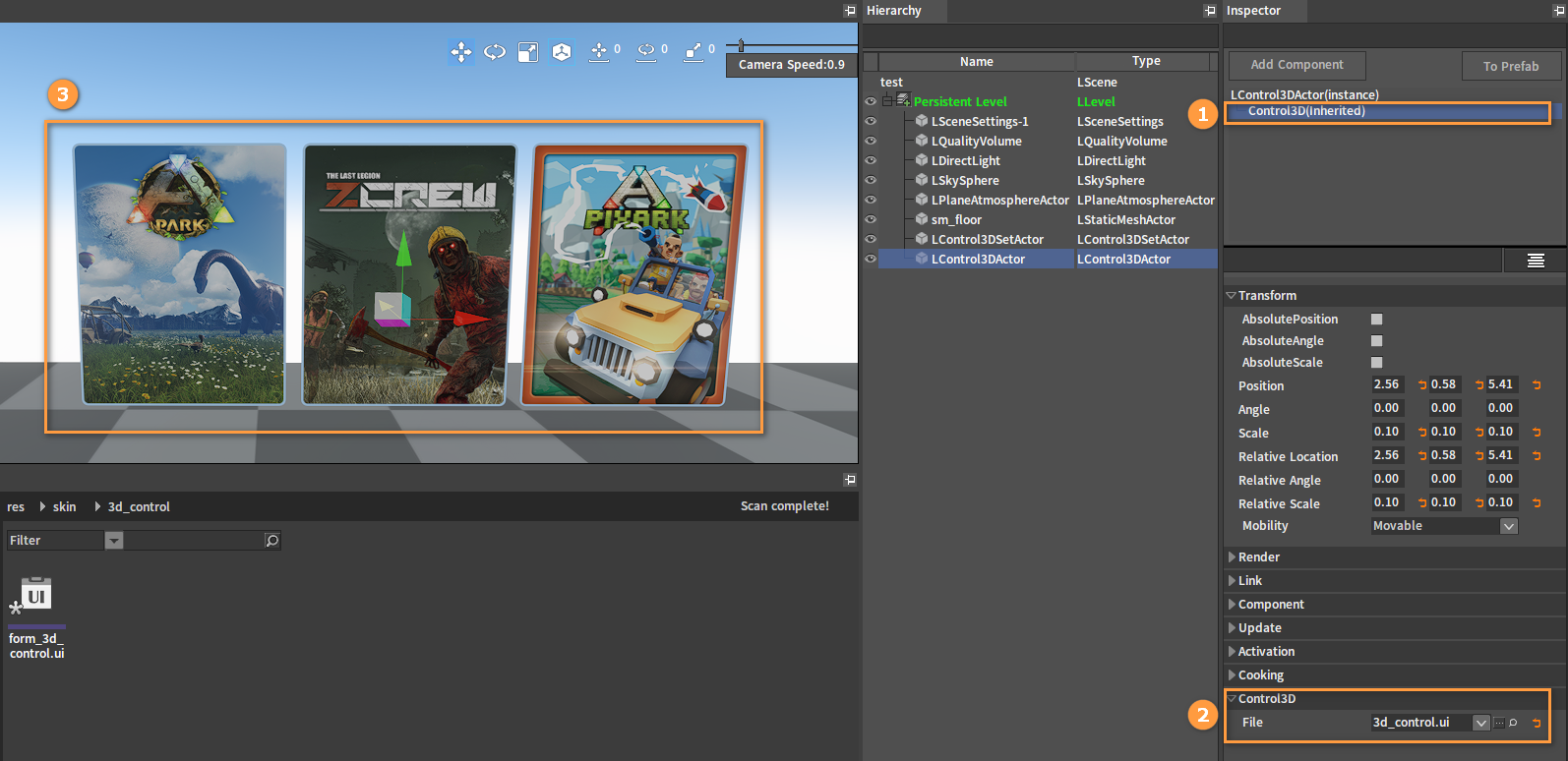This screenshot has width=1568, height=761.
Task: Open the Mobility dropdown
Action: 1509,526
